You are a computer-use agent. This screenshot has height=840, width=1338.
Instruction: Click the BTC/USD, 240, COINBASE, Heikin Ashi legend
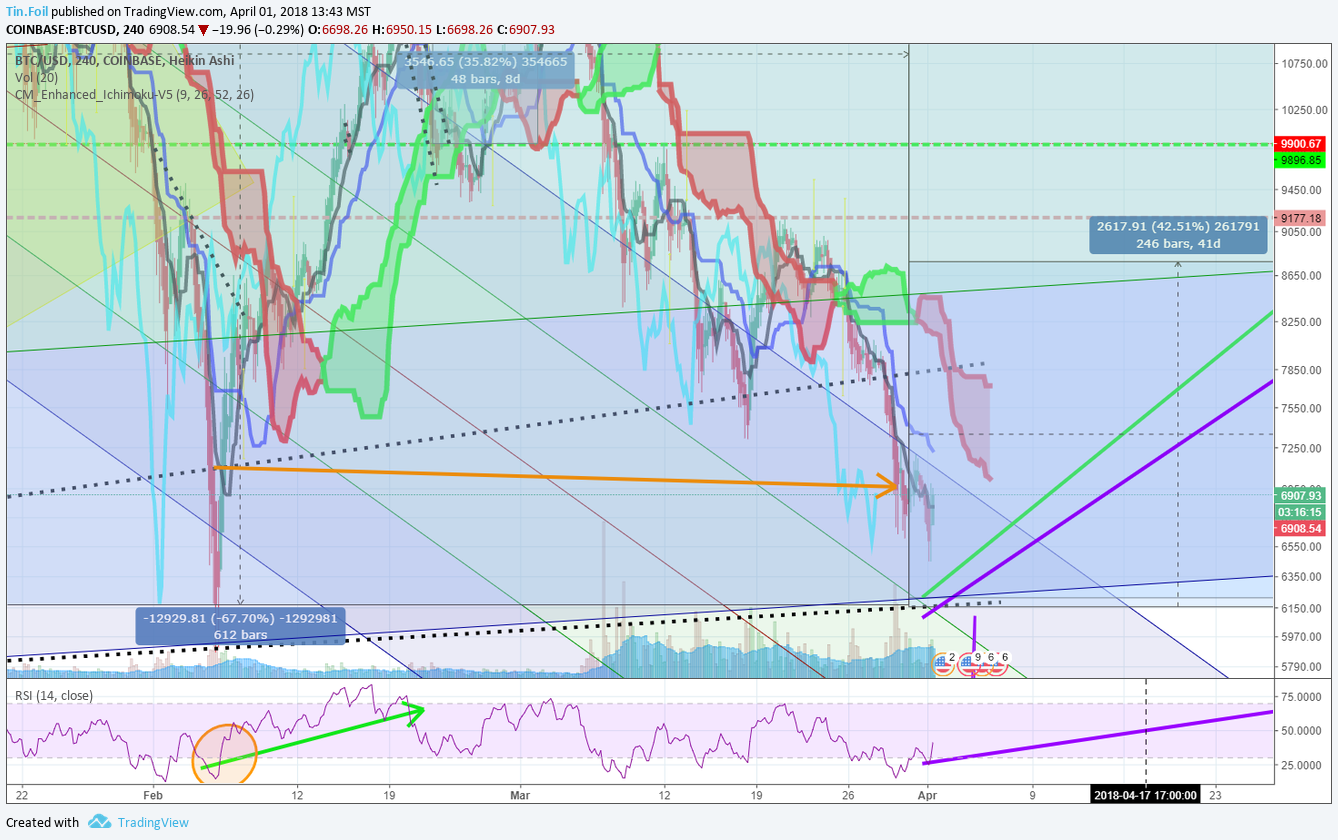[x=125, y=60]
